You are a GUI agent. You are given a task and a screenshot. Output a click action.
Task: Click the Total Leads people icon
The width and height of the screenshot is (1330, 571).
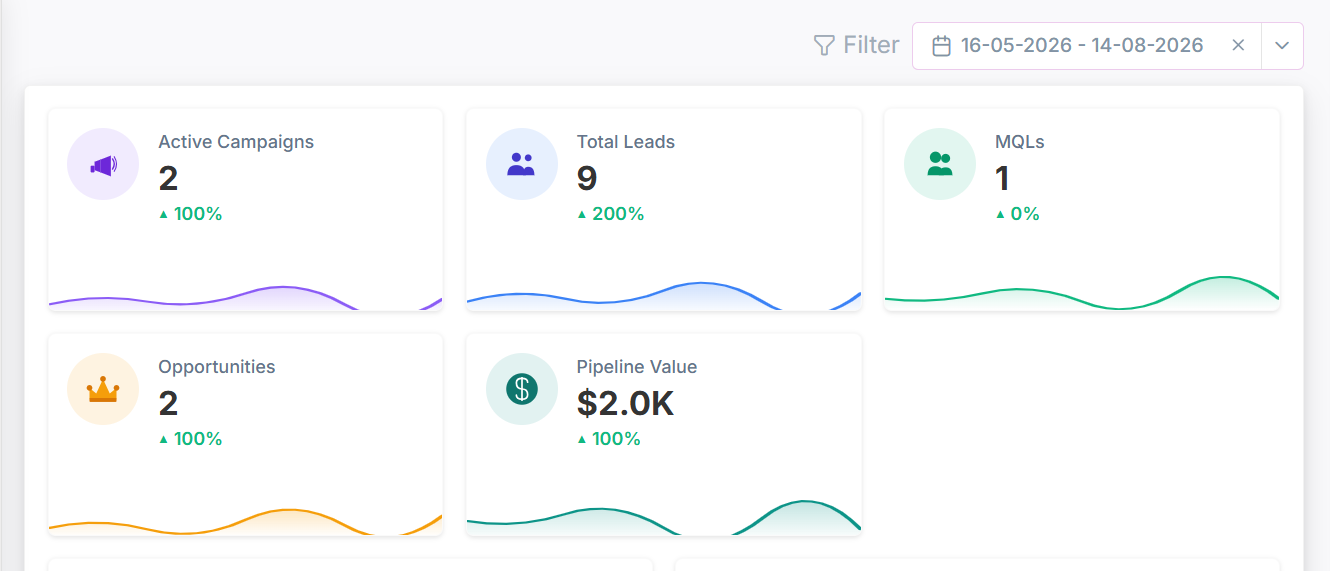pos(521,165)
